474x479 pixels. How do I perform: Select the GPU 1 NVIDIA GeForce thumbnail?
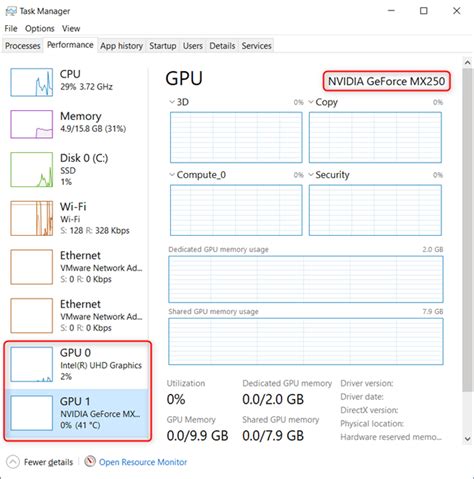tap(31, 413)
